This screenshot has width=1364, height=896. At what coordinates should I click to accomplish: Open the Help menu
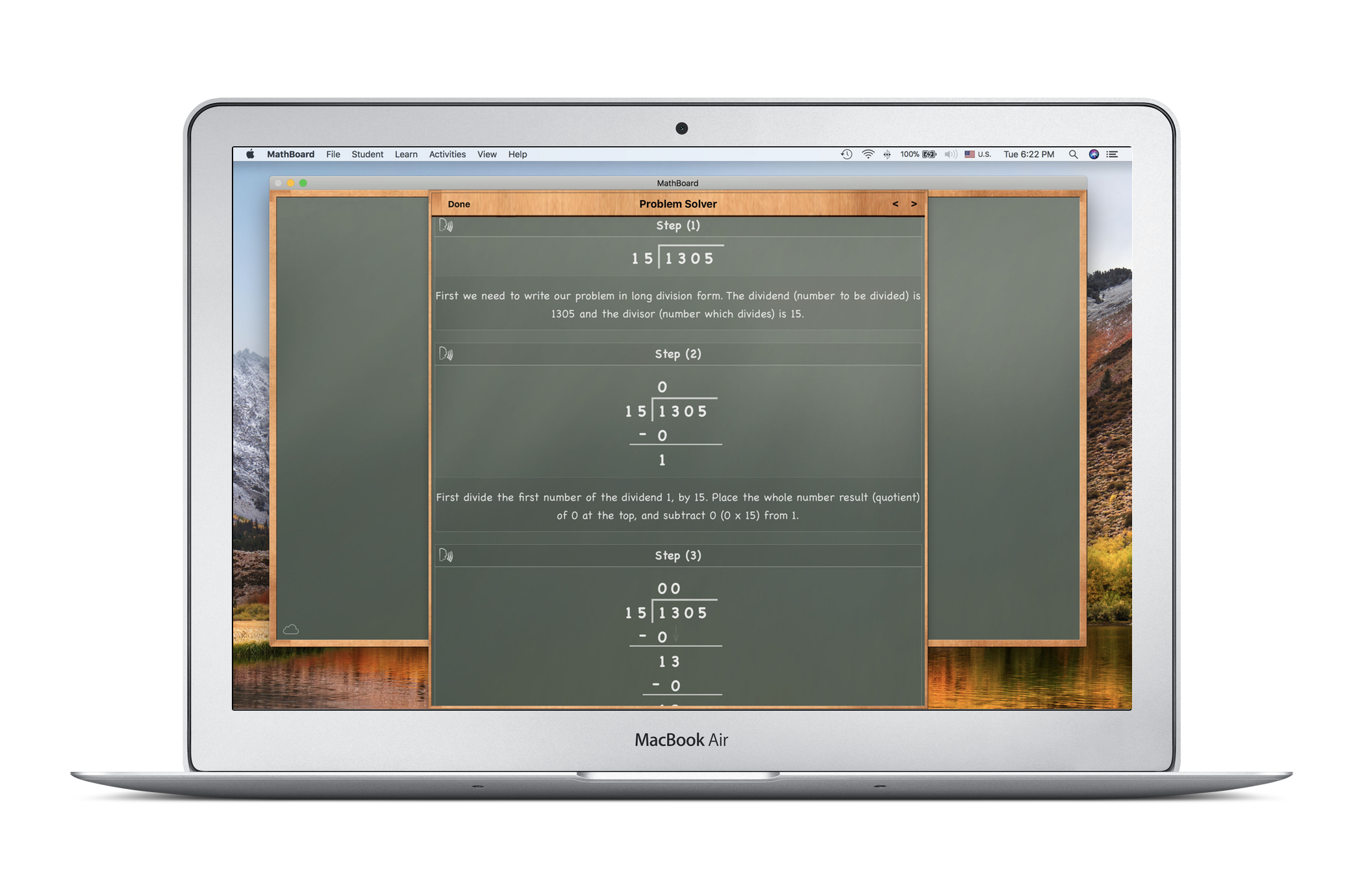tap(518, 154)
